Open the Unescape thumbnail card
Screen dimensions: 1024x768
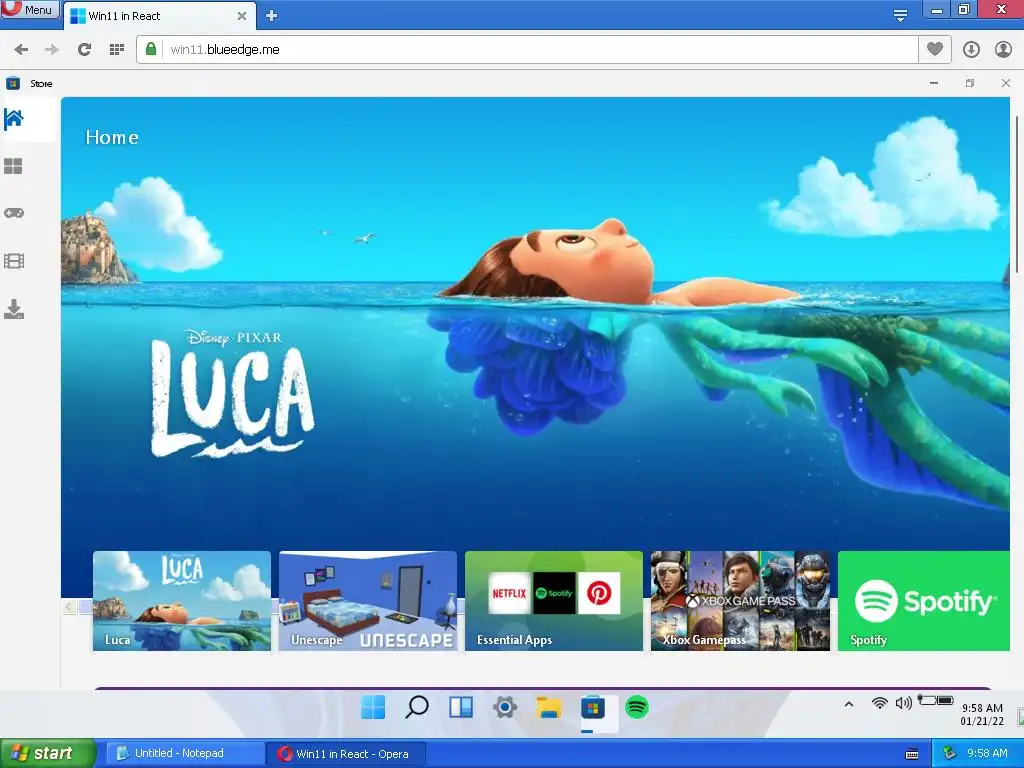368,601
